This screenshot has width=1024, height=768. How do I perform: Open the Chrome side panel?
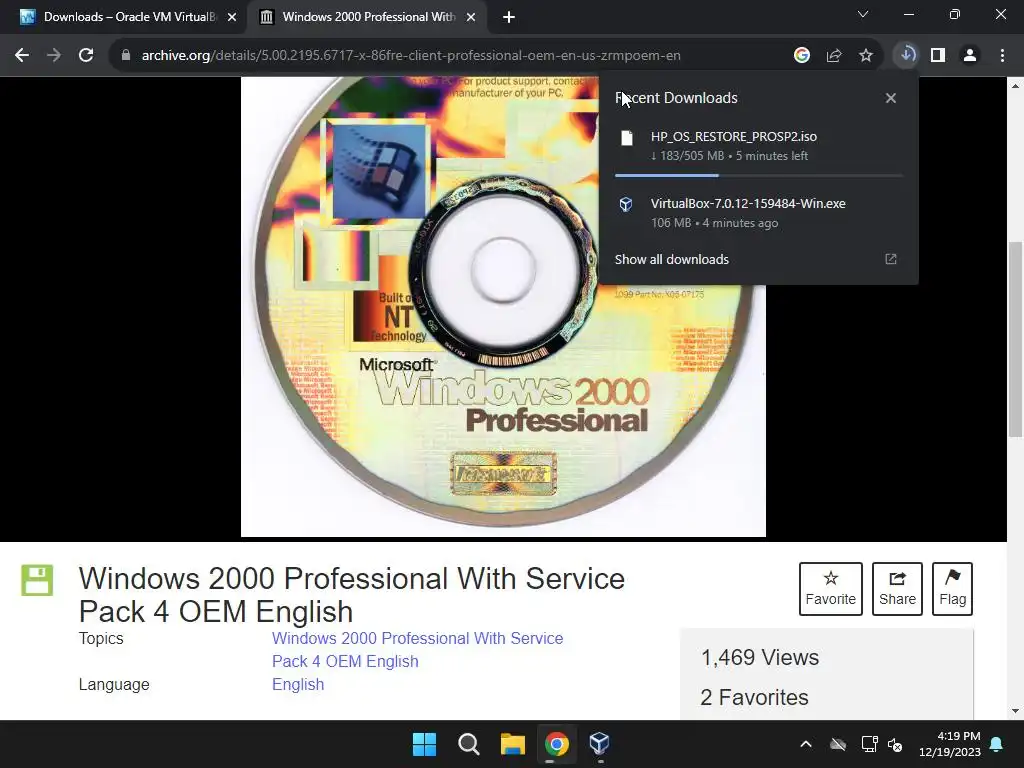(938, 56)
